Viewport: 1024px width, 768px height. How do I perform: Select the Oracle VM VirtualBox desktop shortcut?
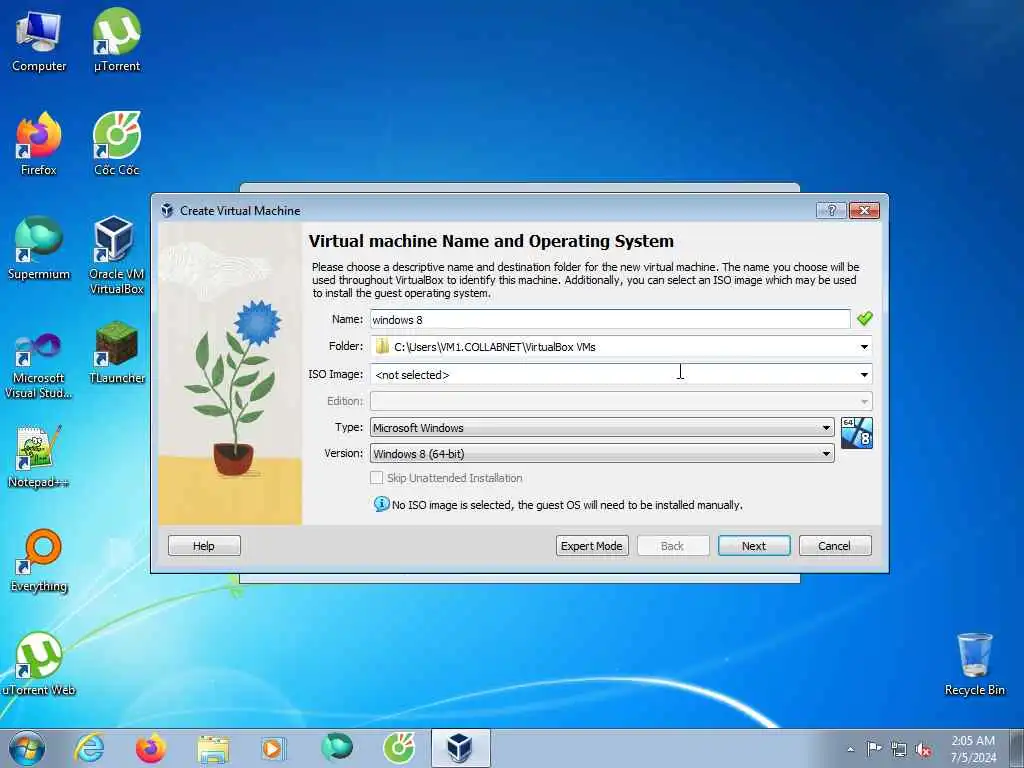tap(116, 255)
